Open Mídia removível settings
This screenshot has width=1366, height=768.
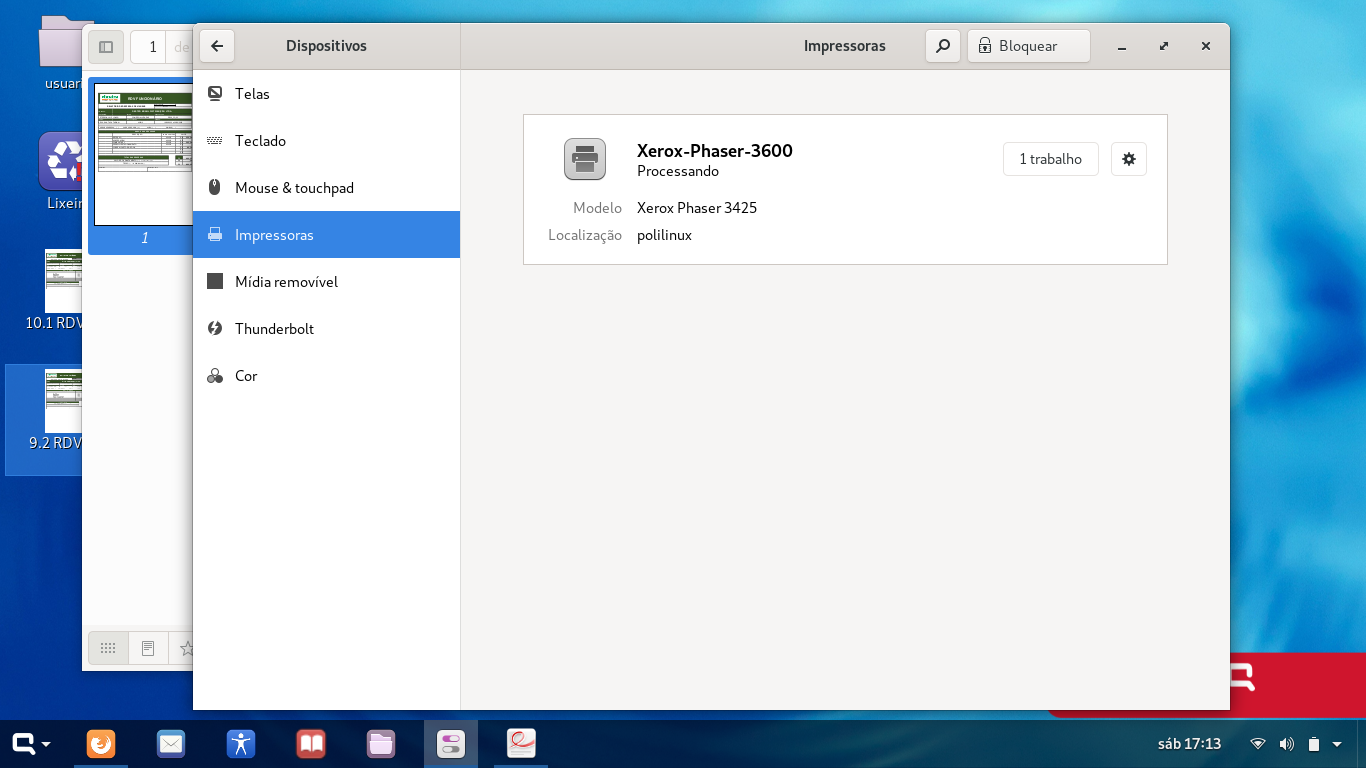coord(326,282)
